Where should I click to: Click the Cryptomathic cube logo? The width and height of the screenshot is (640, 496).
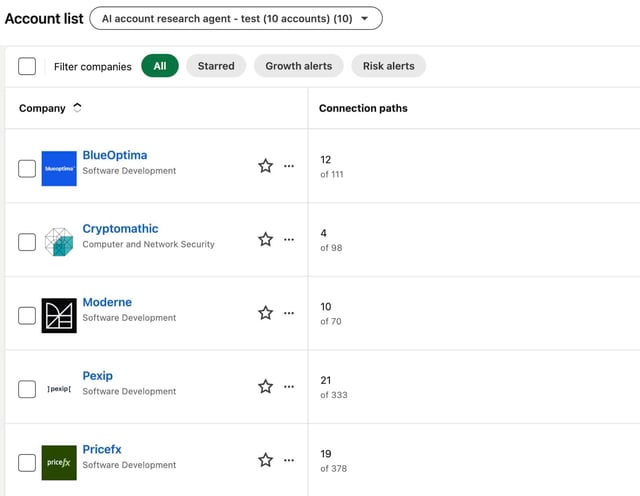(59, 242)
